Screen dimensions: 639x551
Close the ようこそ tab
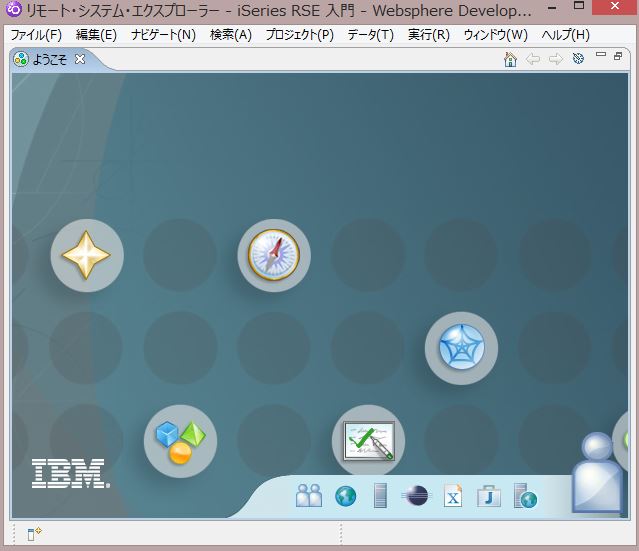tap(80, 60)
